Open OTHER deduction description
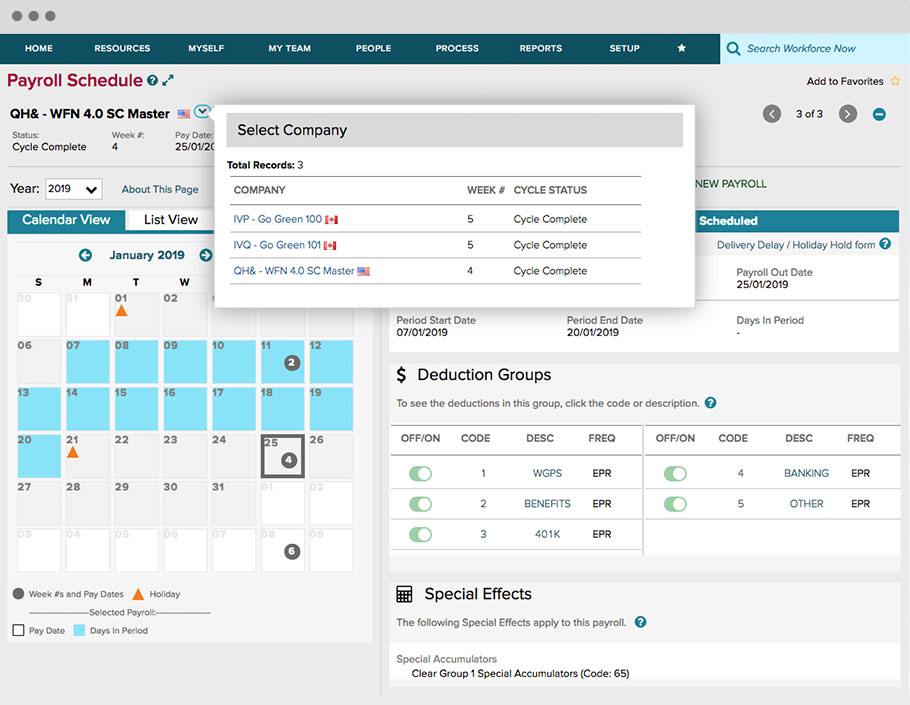The height and width of the screenshot is (705, 910). (806, 504)
